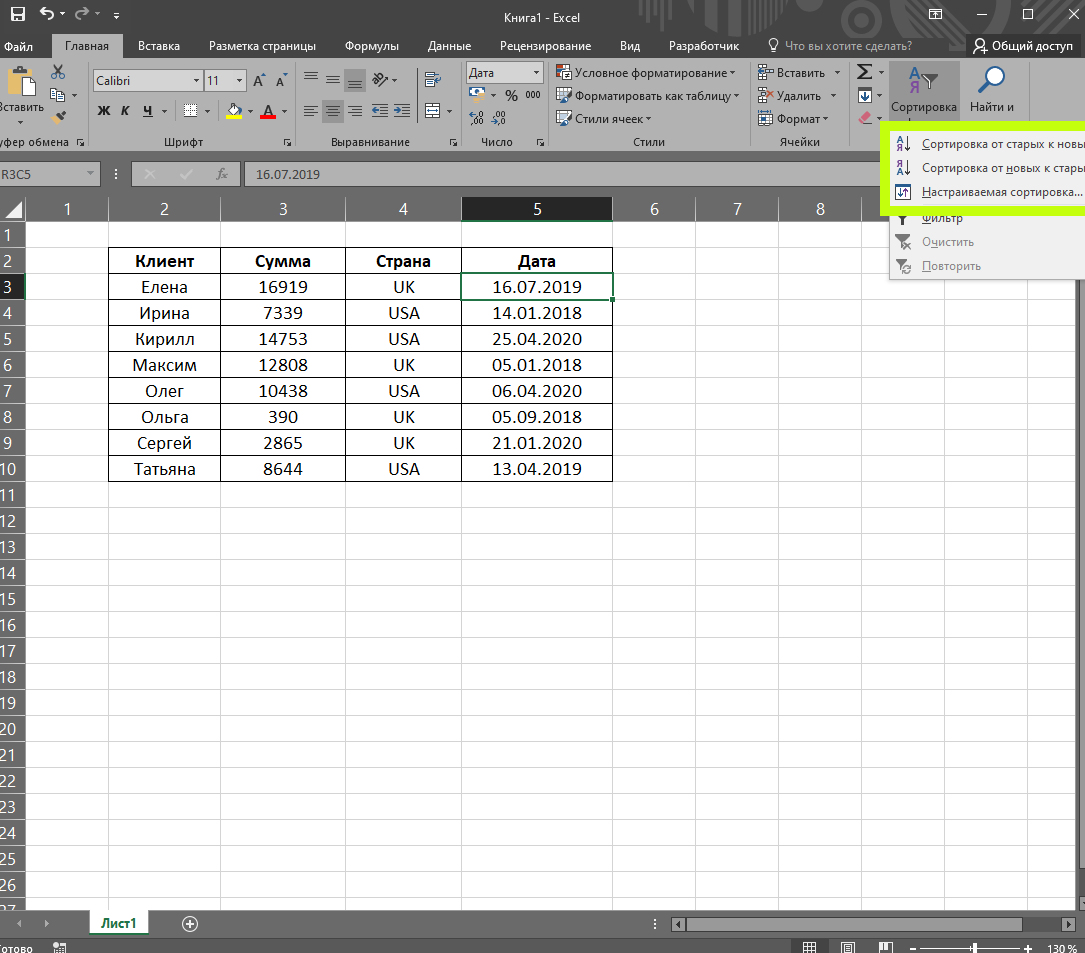The height and width of the screenshot is (953, 1085).
Task: Click the Cut scissors icon
Action: pos(58,72)
